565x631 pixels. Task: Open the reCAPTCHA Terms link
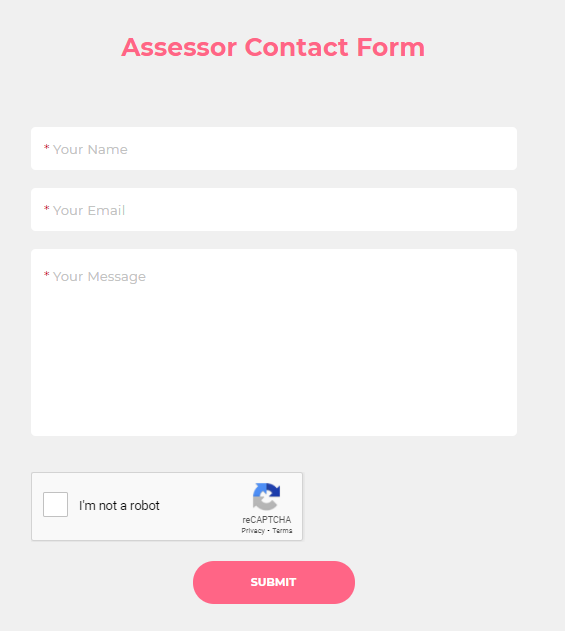click(x=282, y=531)
